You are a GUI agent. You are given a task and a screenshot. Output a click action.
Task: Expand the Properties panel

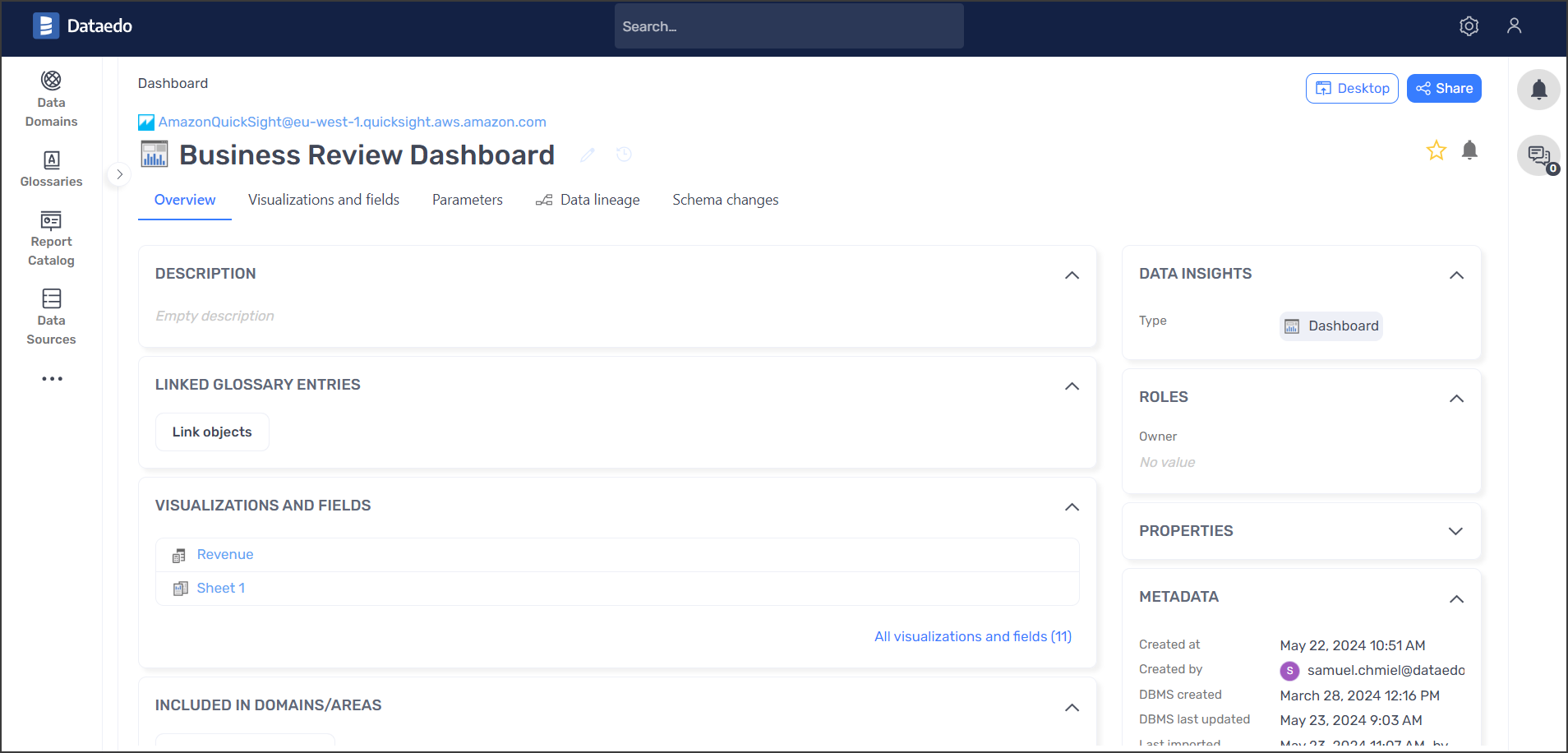tap(1456, 531)
